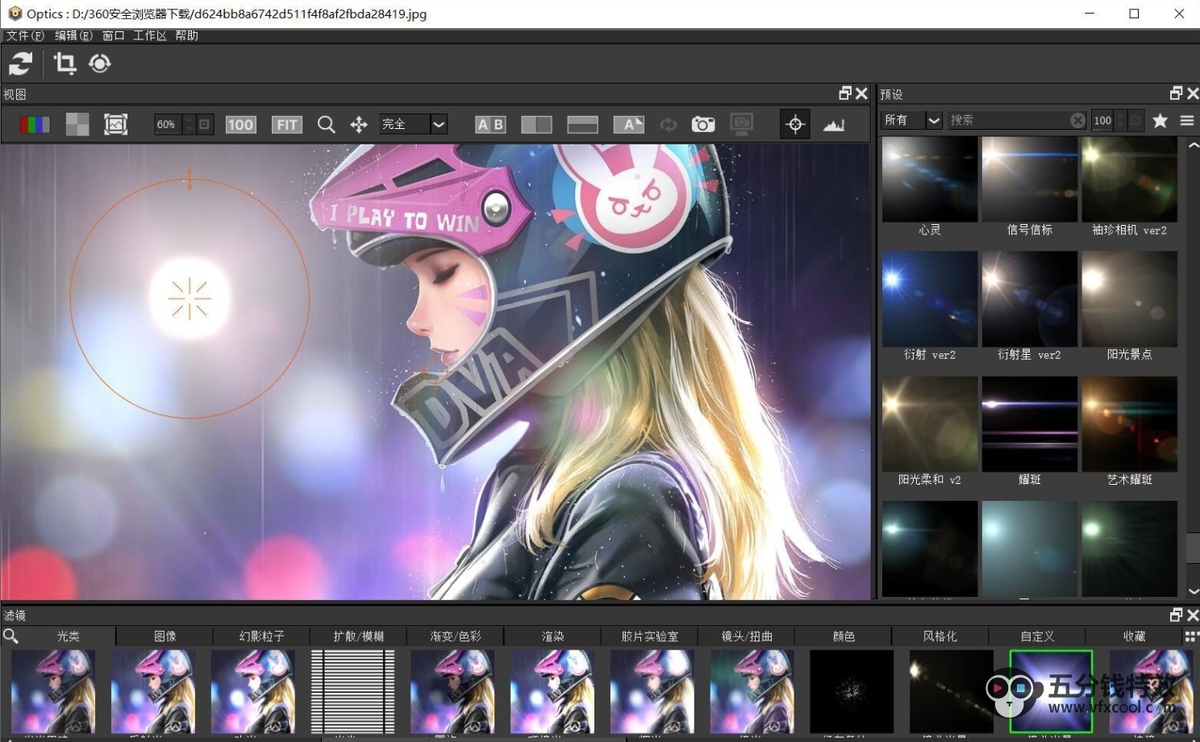Set zoom to 100 percent
This screenshot has width=1200, height=742.
tap(240, 125)
